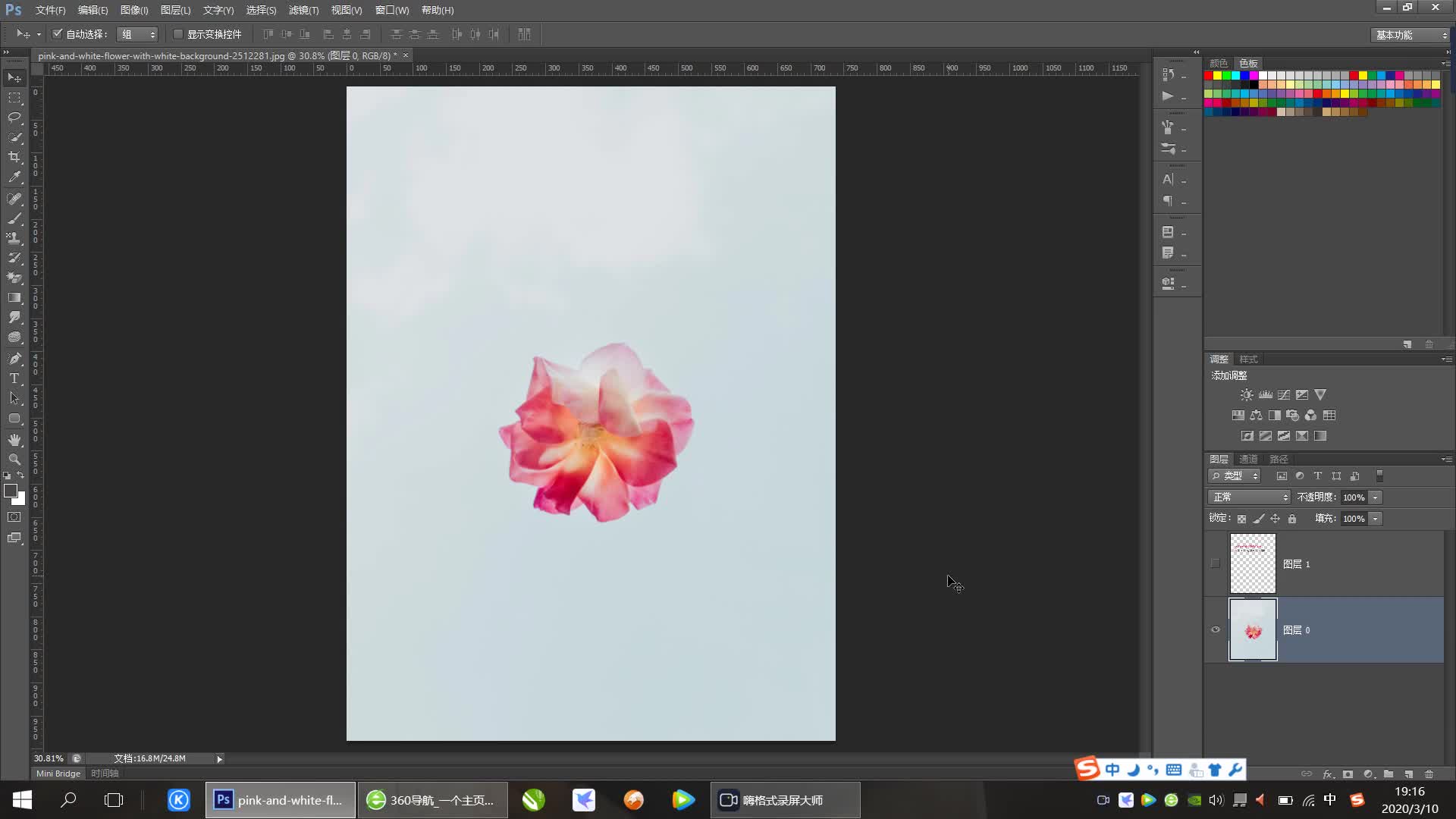
Task: Enable 显示变换控件 checkbox
Action: click(x=178, y=34)
